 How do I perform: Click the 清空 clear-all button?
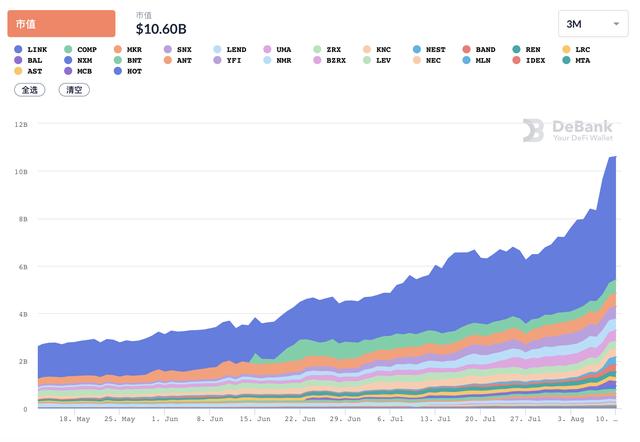click(x=74, y=90)
